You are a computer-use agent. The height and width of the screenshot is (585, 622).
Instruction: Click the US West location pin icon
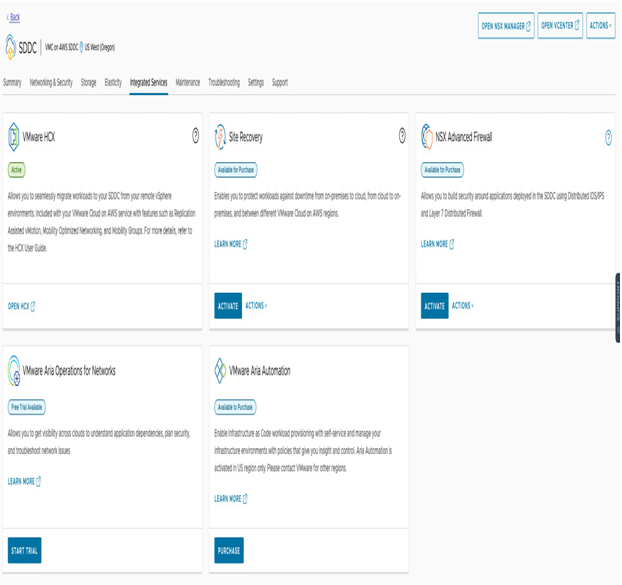81,47
